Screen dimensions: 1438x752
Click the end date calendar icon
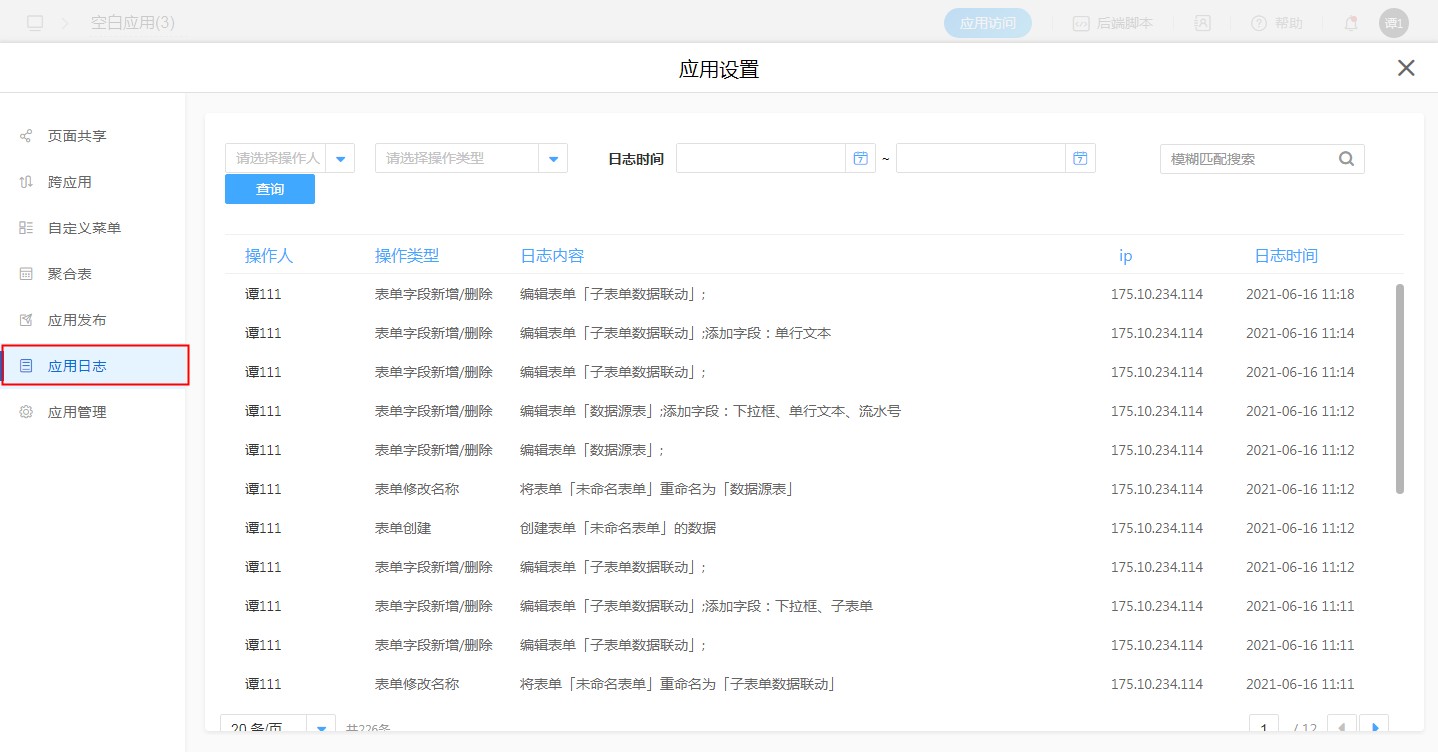point(1080,158)
